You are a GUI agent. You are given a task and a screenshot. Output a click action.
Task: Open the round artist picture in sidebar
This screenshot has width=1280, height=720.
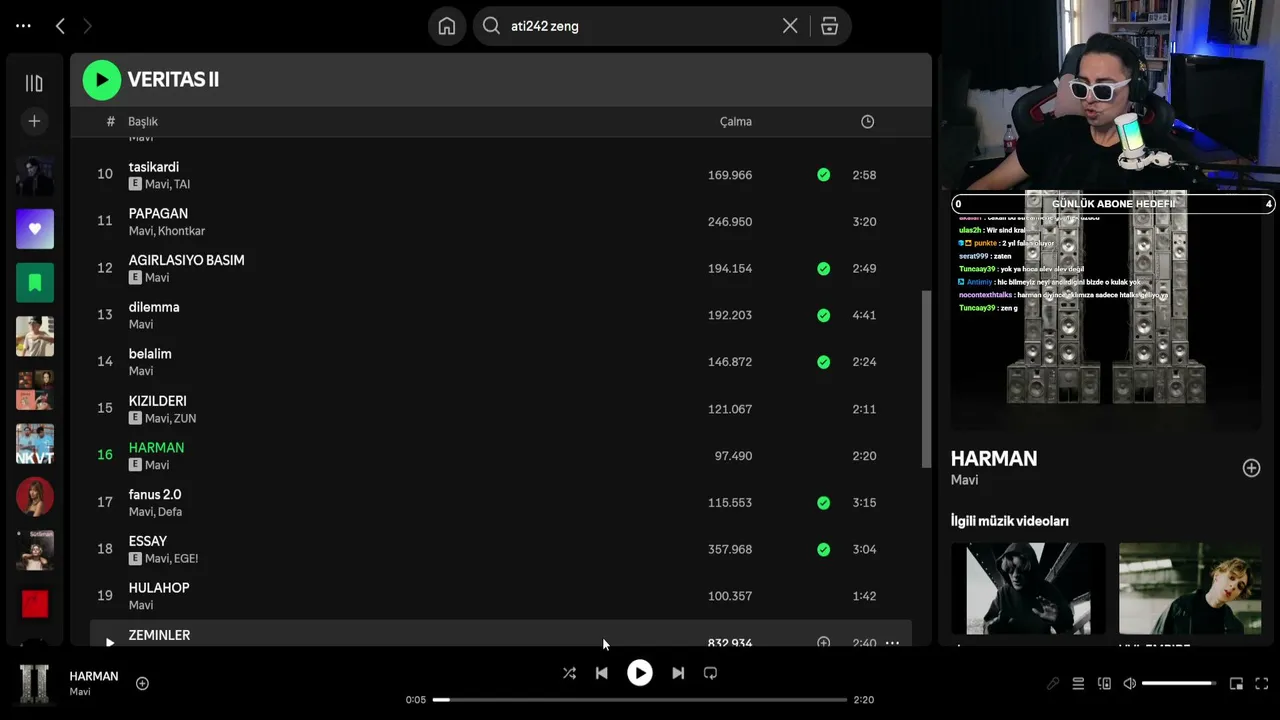35,497
